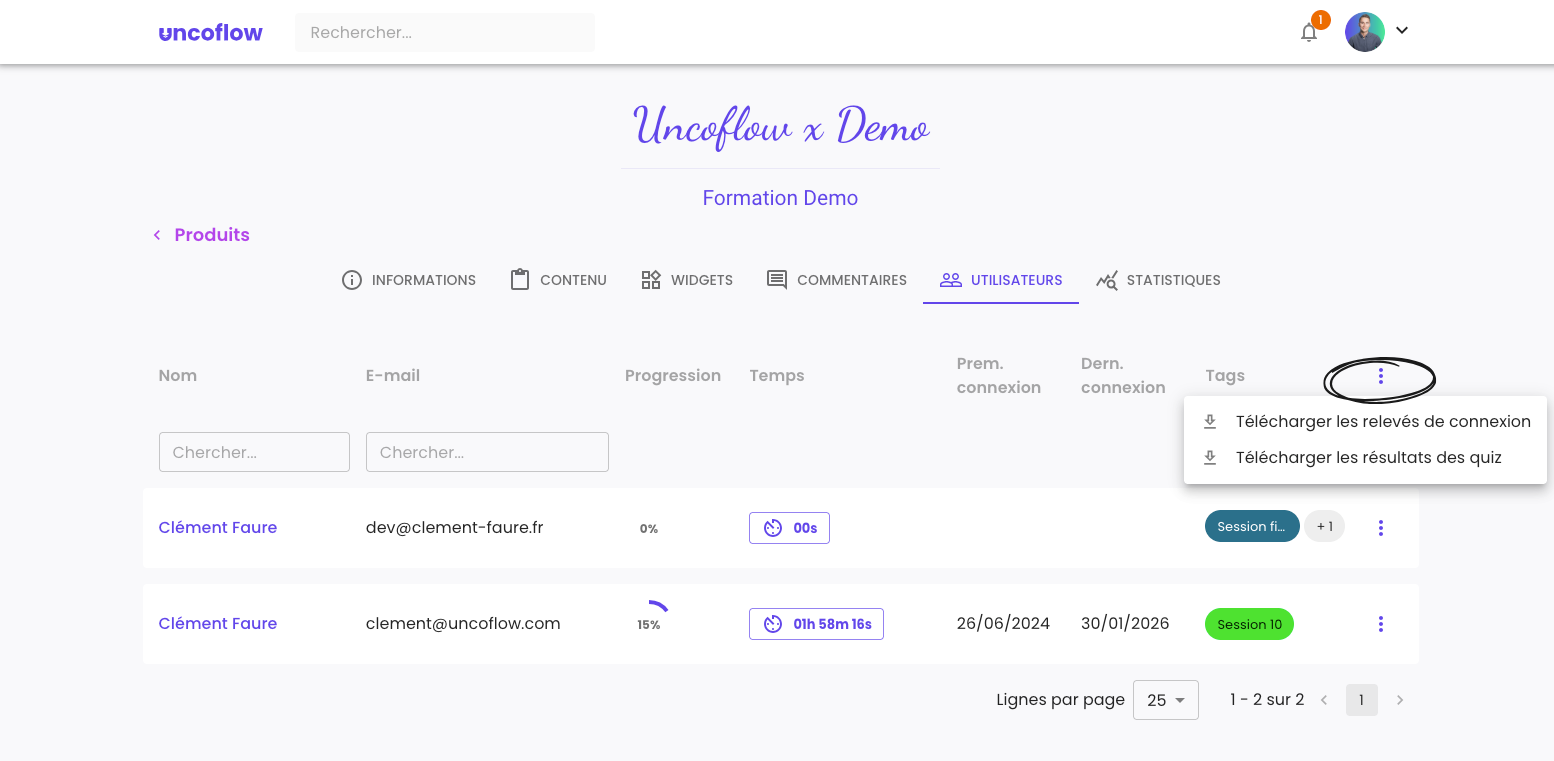1554x761 pixels.
Task: Go back to Produits
Action: click(212, 235)
